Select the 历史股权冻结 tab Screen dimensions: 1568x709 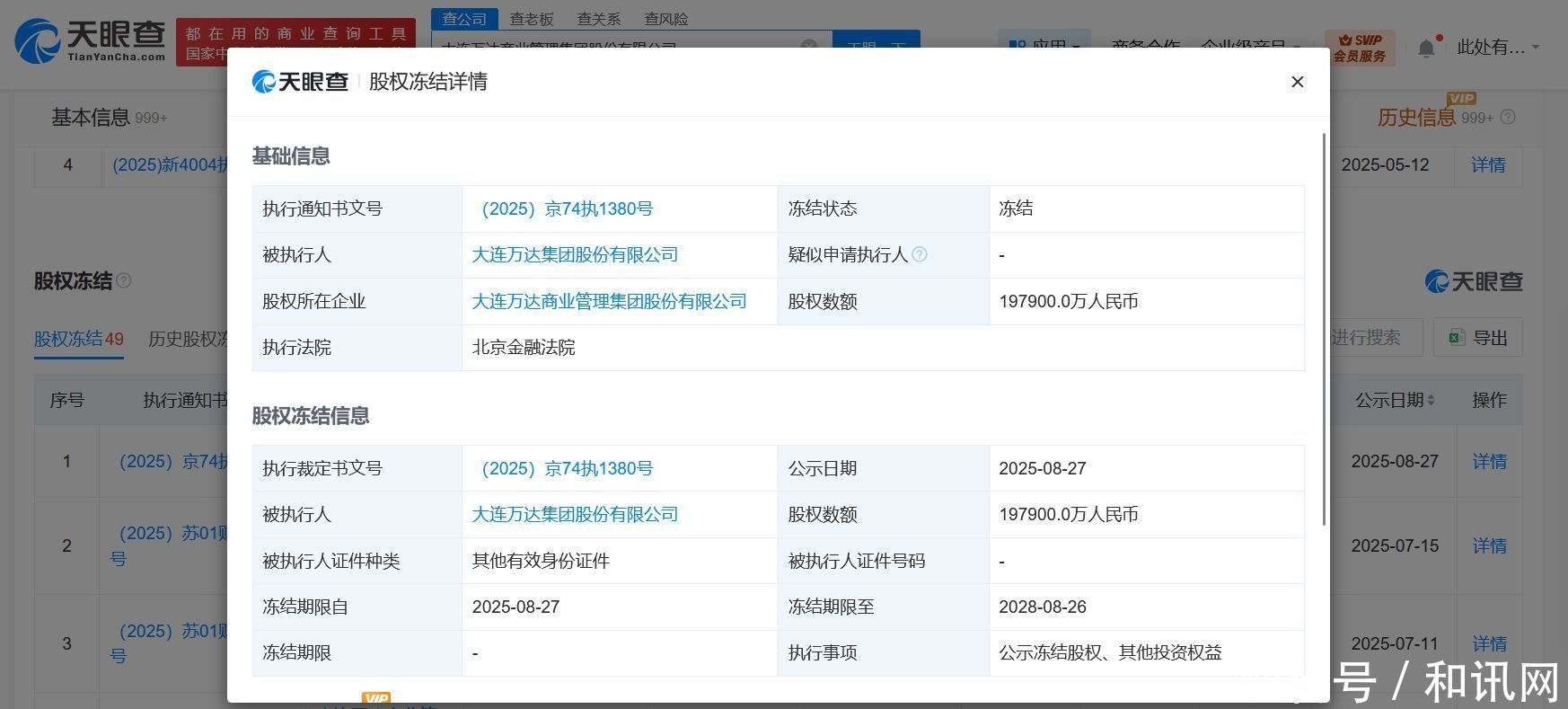pos(188,340)
